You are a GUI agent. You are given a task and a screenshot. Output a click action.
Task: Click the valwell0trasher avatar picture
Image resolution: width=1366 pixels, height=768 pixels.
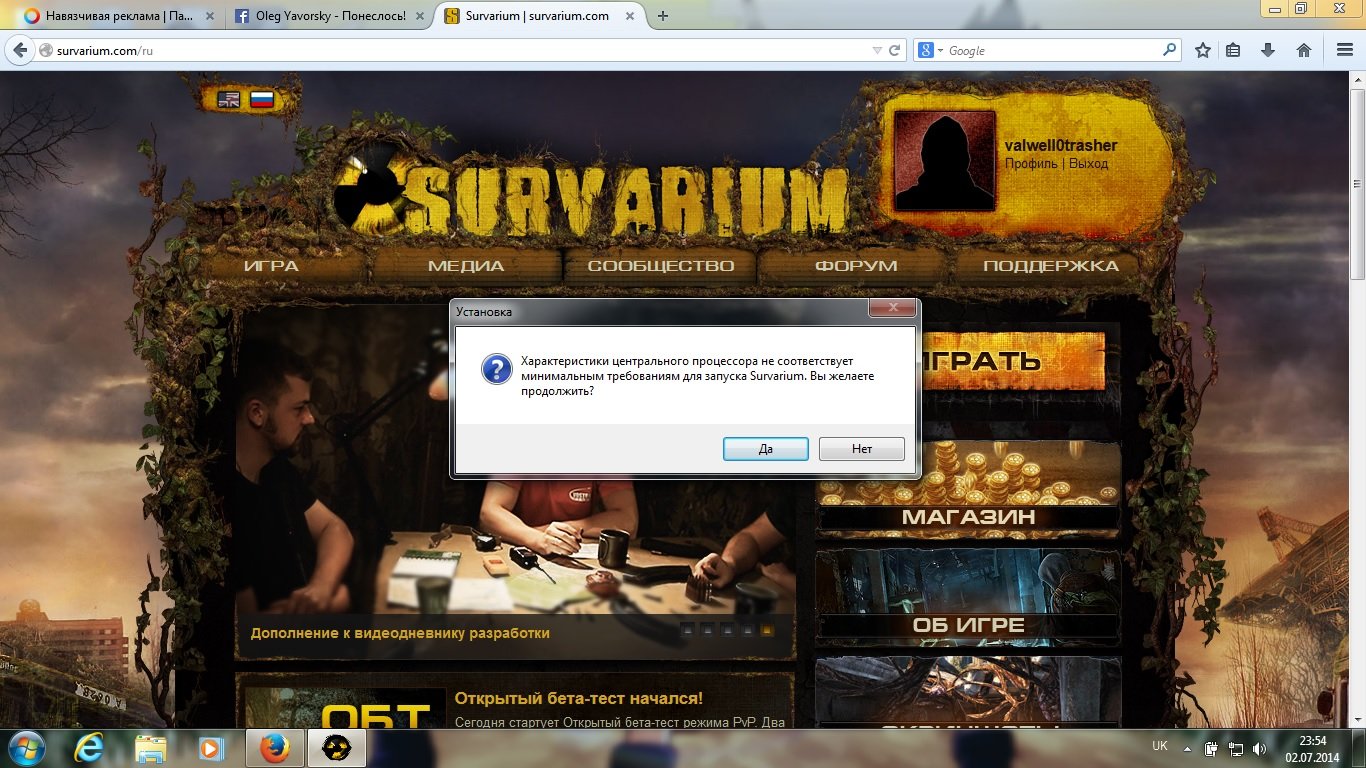click(x=945, y=160)
